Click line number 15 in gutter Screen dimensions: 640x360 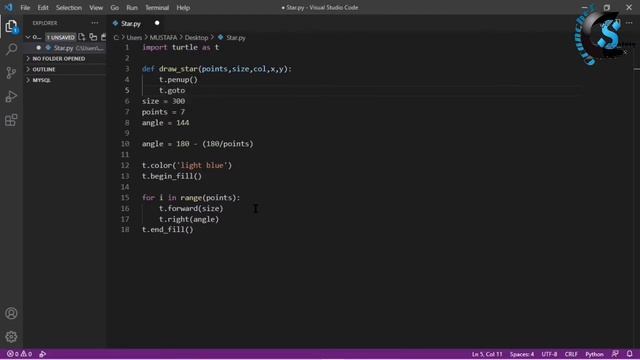click(125, 198)
